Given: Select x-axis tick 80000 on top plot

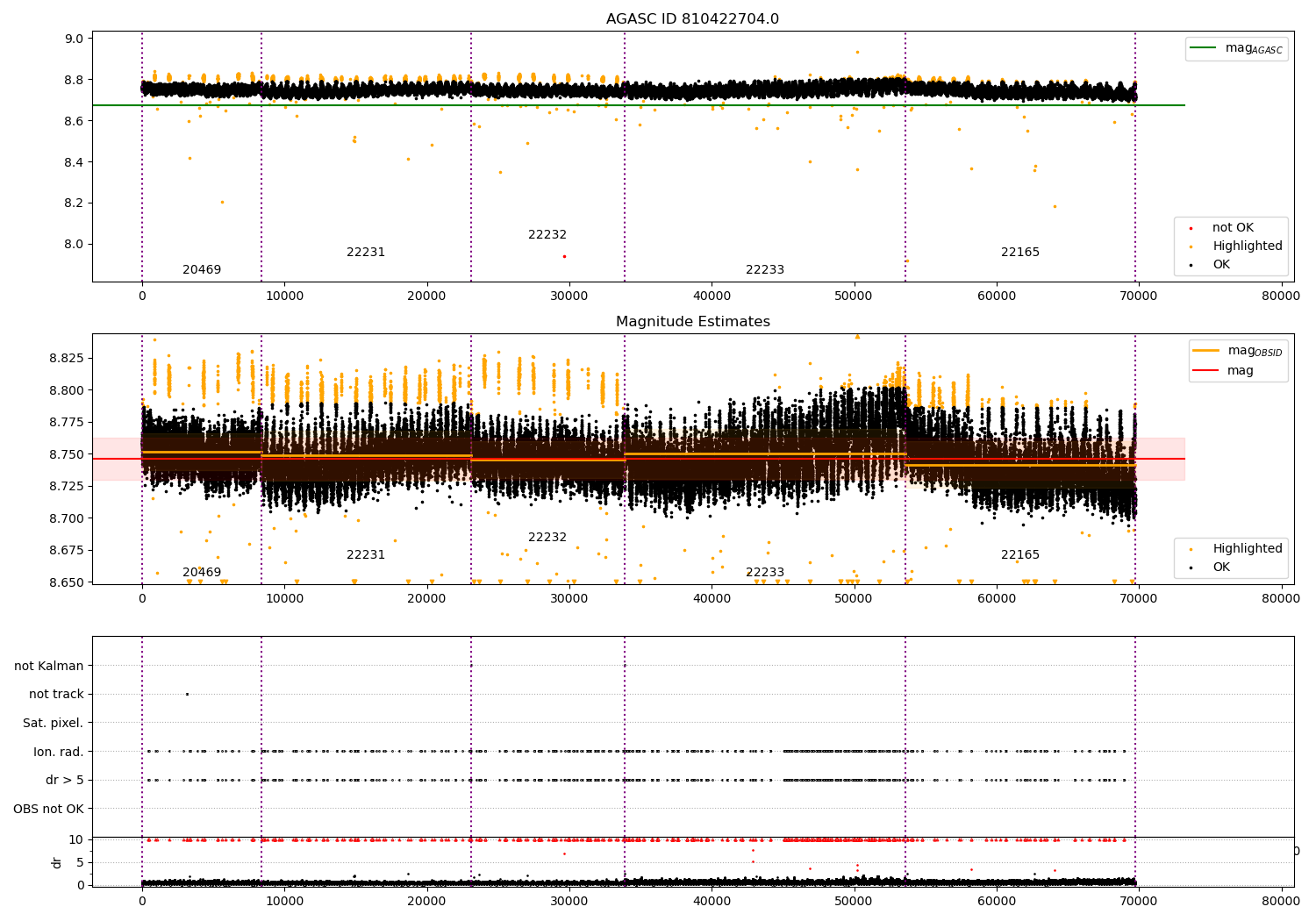Looking at the screenshot, I should (x=1281, y=296).
